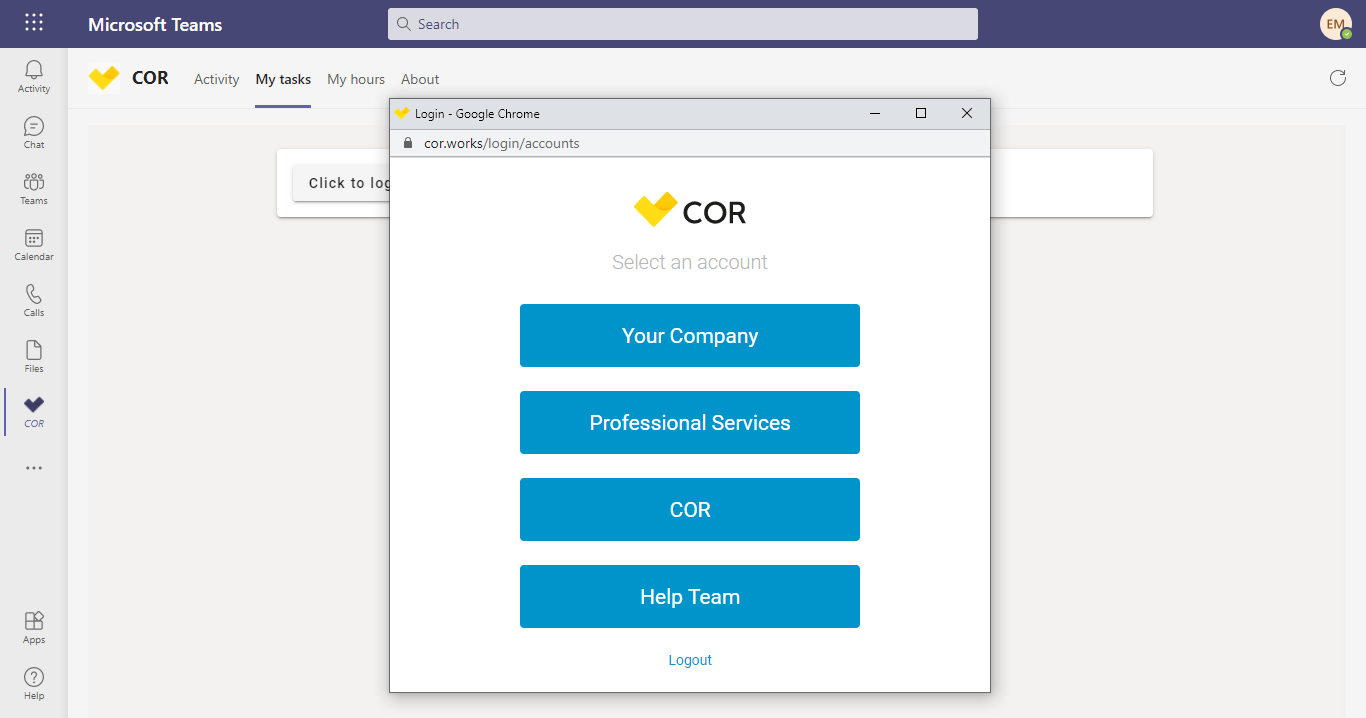
Task: Click the lock icon in Chrome address bar
Action: tap(407, 143)
